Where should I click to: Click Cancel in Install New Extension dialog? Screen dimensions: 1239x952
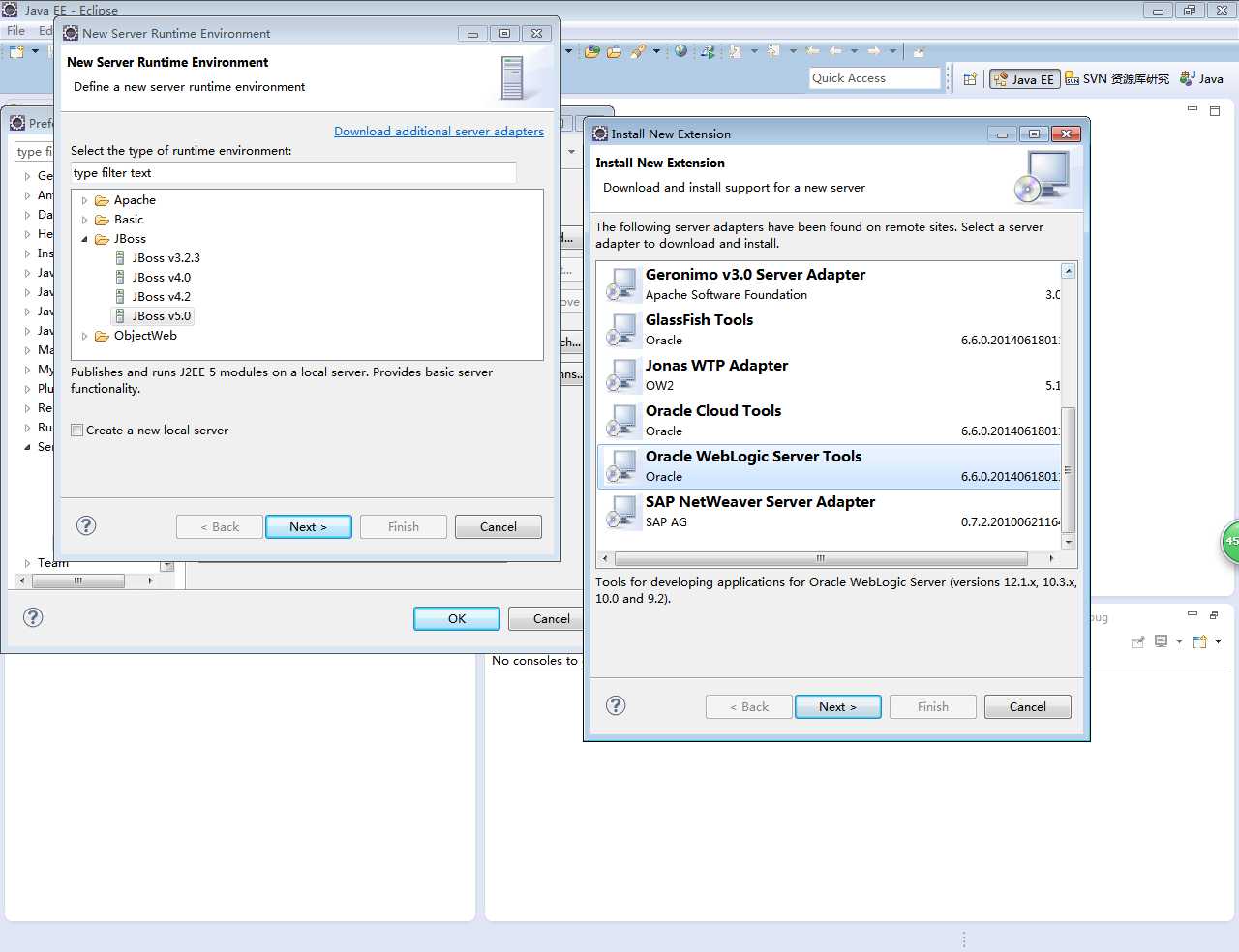1027,706
